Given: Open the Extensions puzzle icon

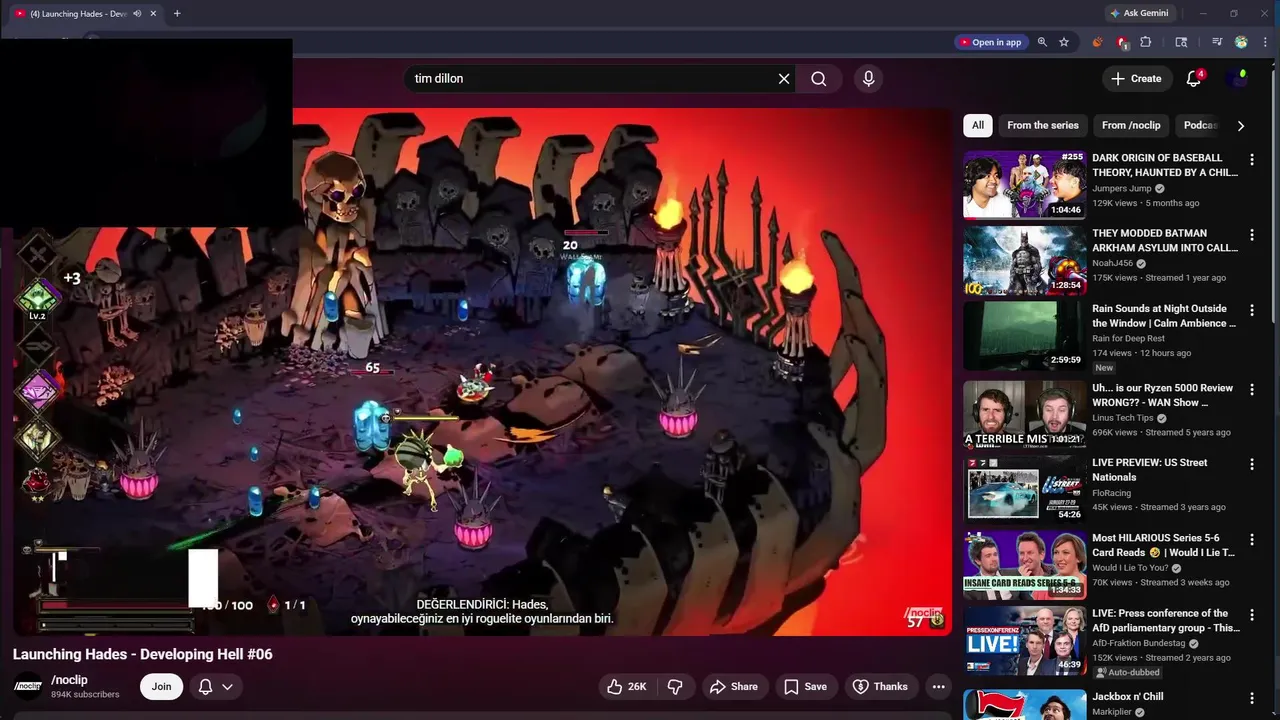Looking at the screenshot, I should click(x=1146, y=42).
